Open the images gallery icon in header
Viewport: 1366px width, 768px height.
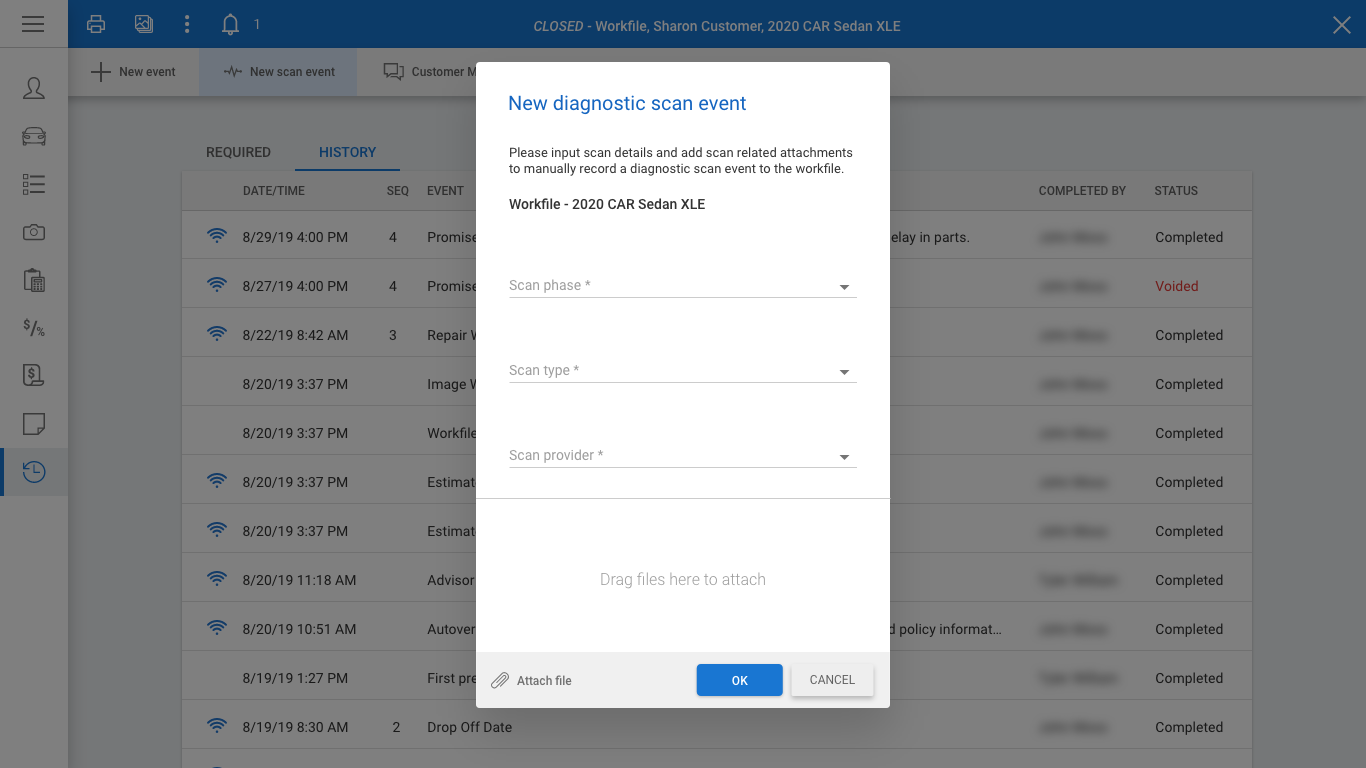click(x=144, y=24)
